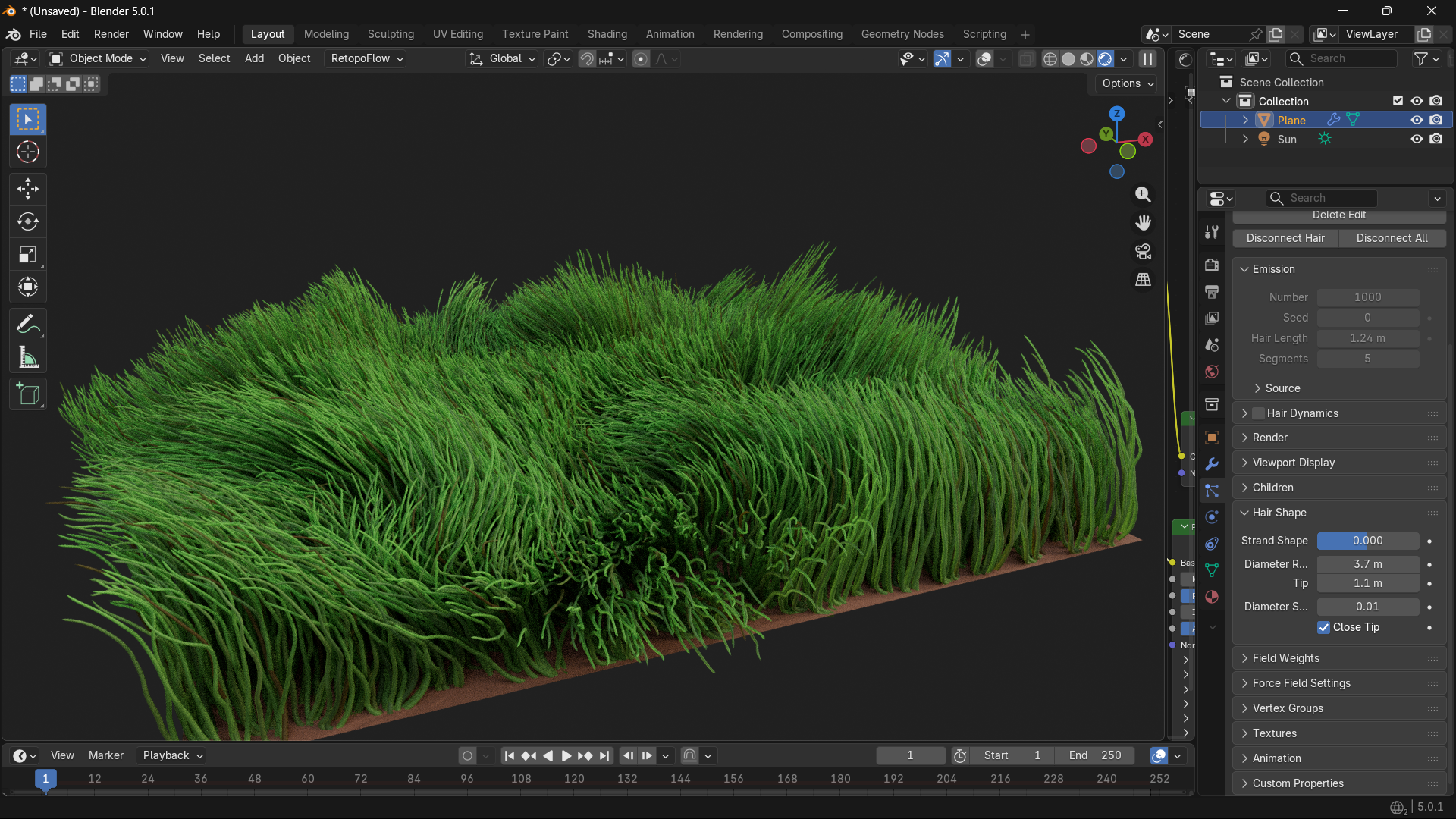The image size is (1456, 819).
Task: Click the Disconnect Hair button
Action: tap(1285, 238)
